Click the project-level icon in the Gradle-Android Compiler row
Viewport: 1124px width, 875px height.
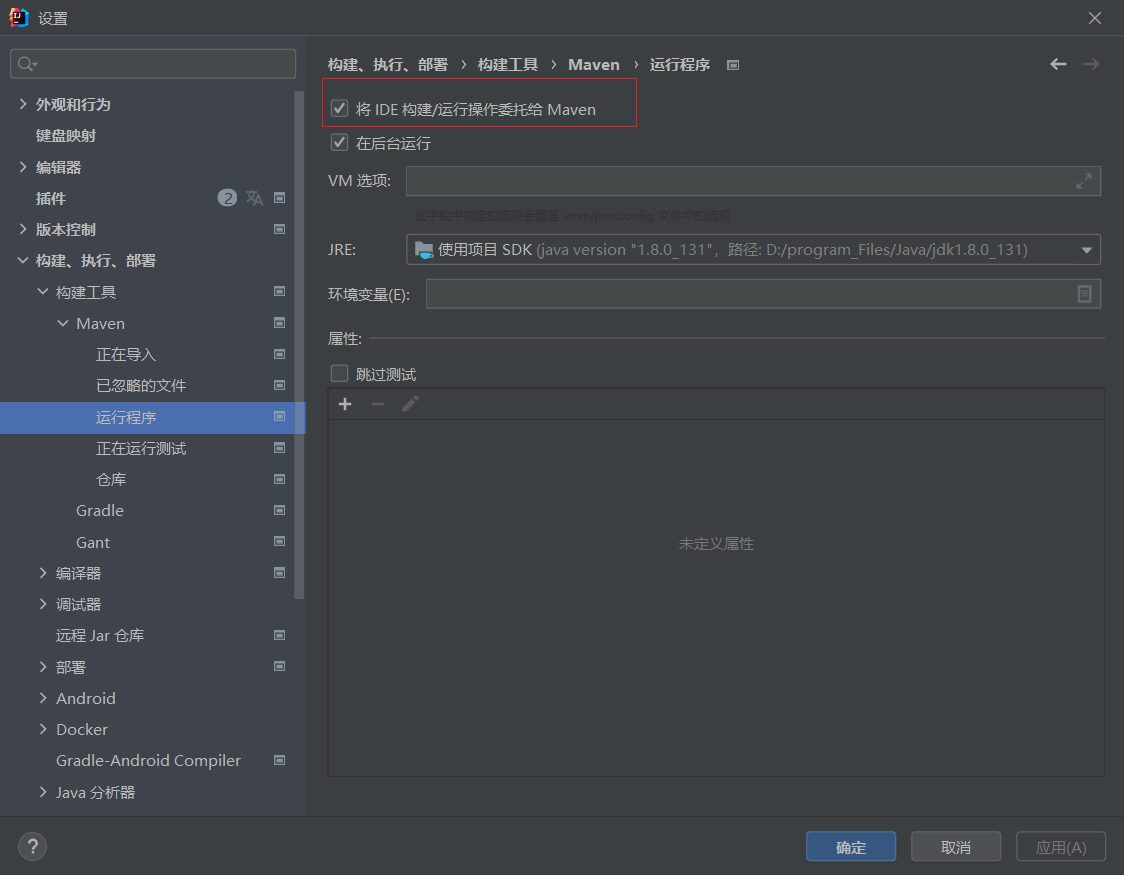280,760
